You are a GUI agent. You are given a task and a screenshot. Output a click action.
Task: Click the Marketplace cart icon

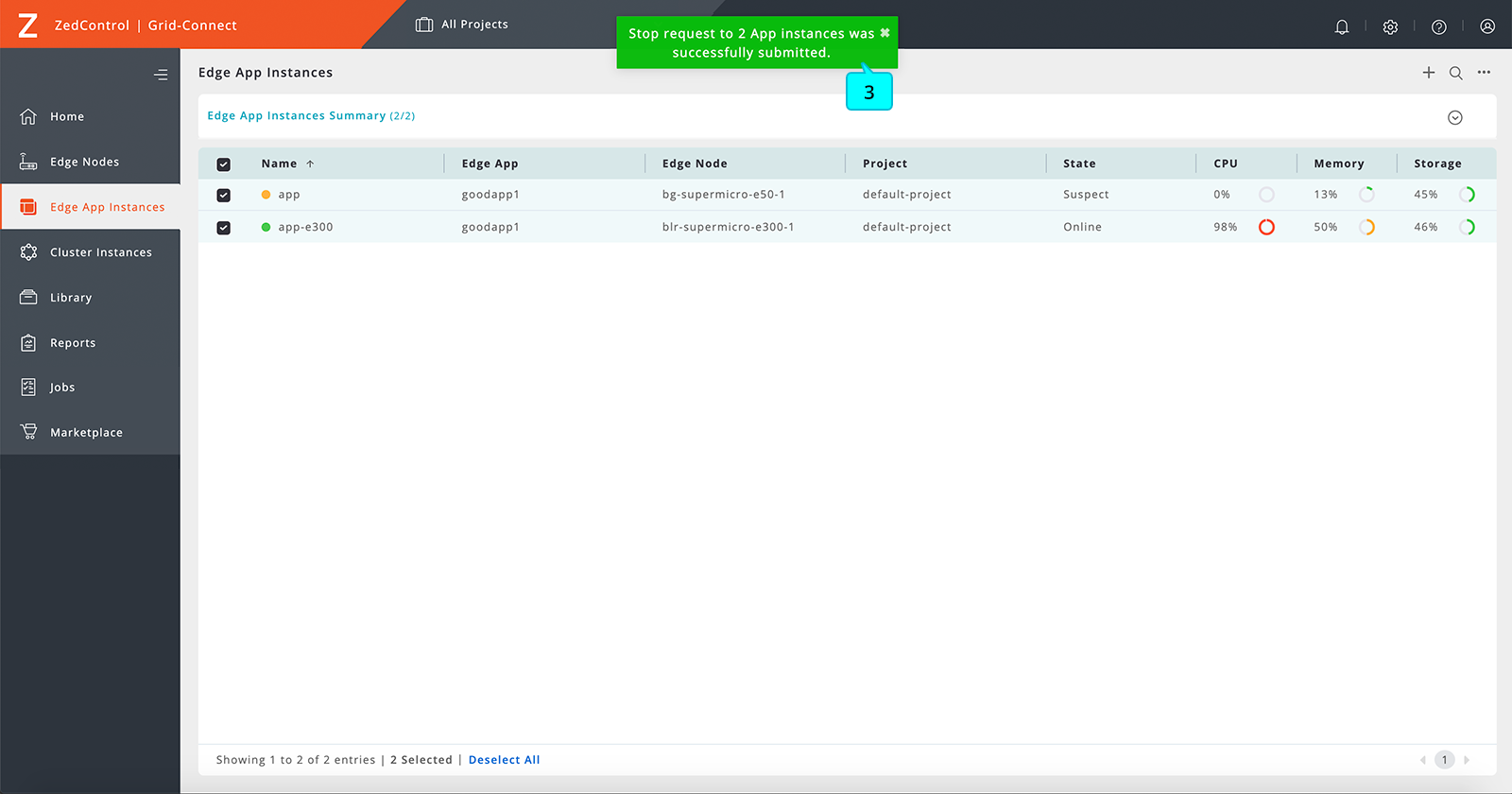click(x=28, y=432)
